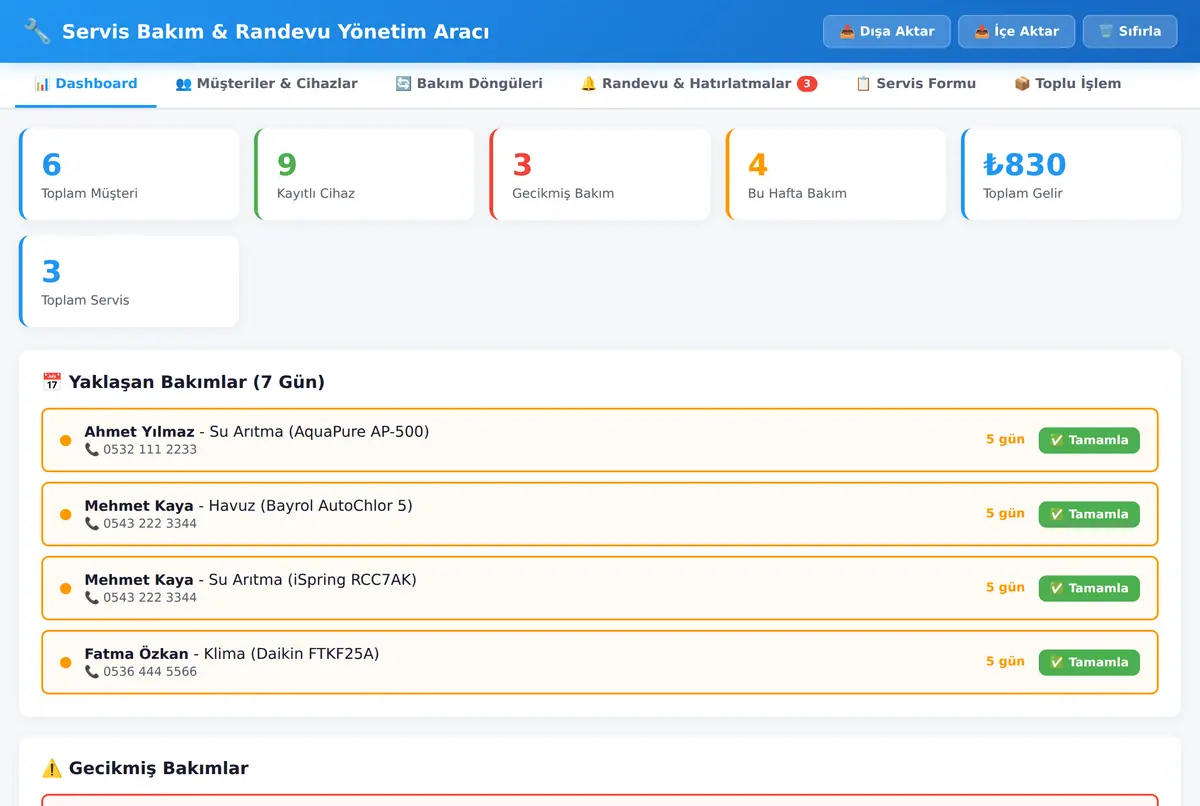Click the text Su Arıtma (iSpring RCC7AK)
Screen dimensions: 1200x806
tap(312, 580)
